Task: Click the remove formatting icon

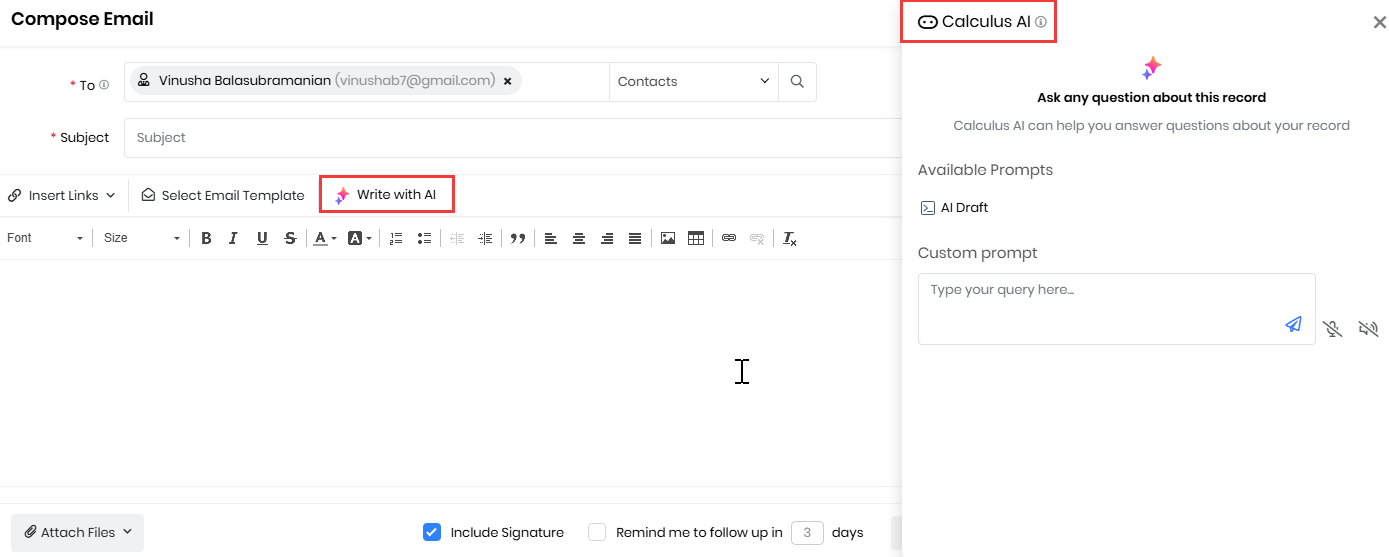Action: pyautogui.click(x=789, y=238)
